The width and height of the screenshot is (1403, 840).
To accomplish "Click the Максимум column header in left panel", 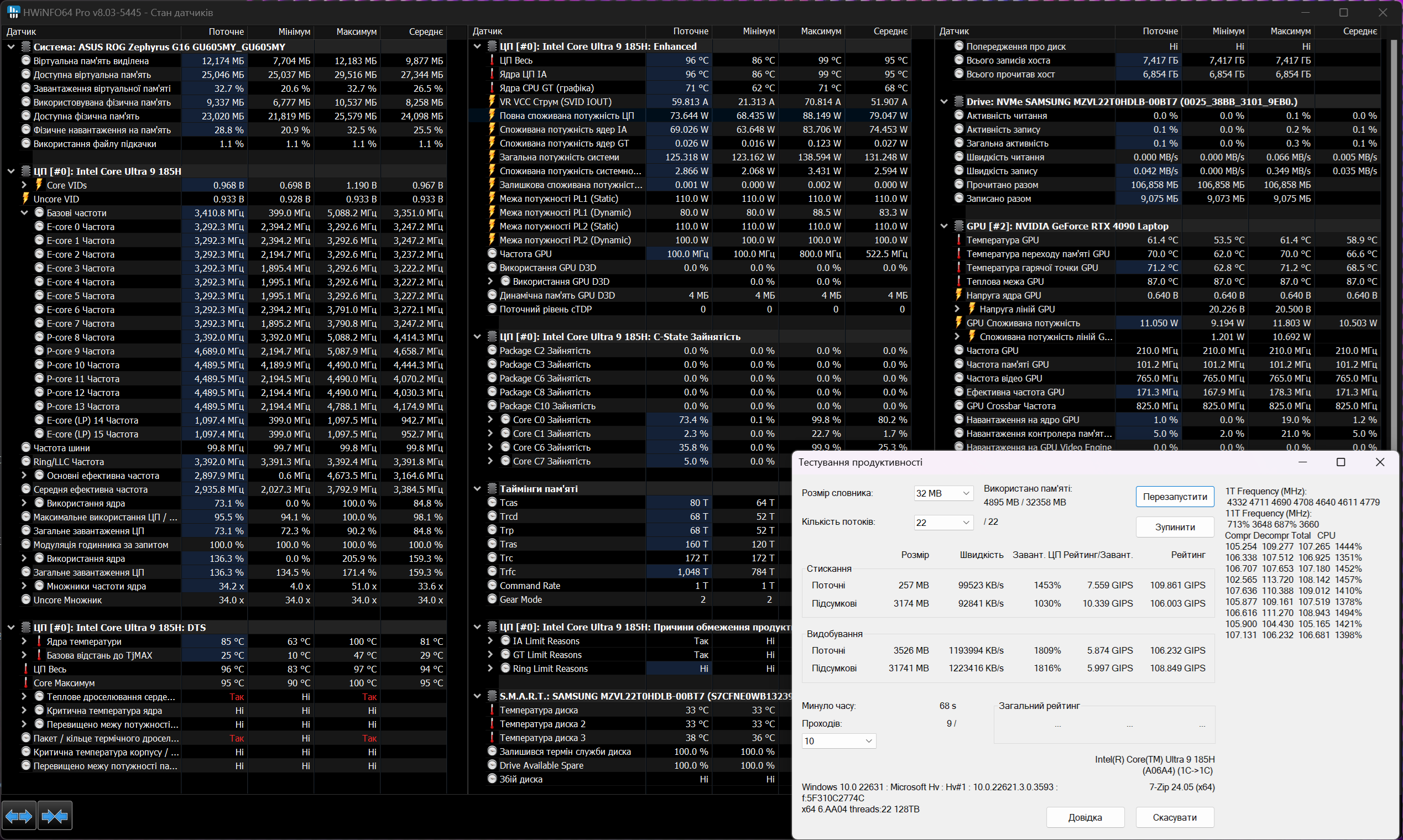I will (x=356, y=32).
